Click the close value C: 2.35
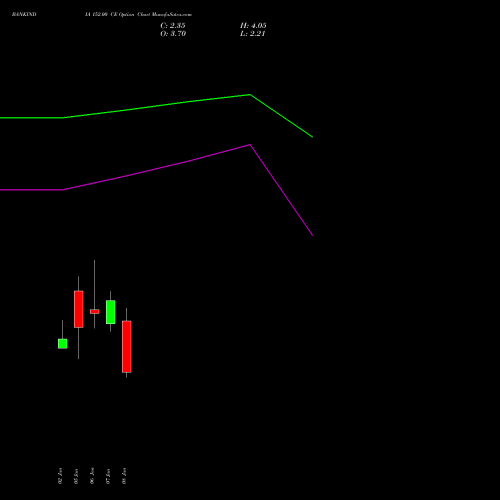Image resolution: width=500 pixels, height=500 pixels. coord(173,26)
